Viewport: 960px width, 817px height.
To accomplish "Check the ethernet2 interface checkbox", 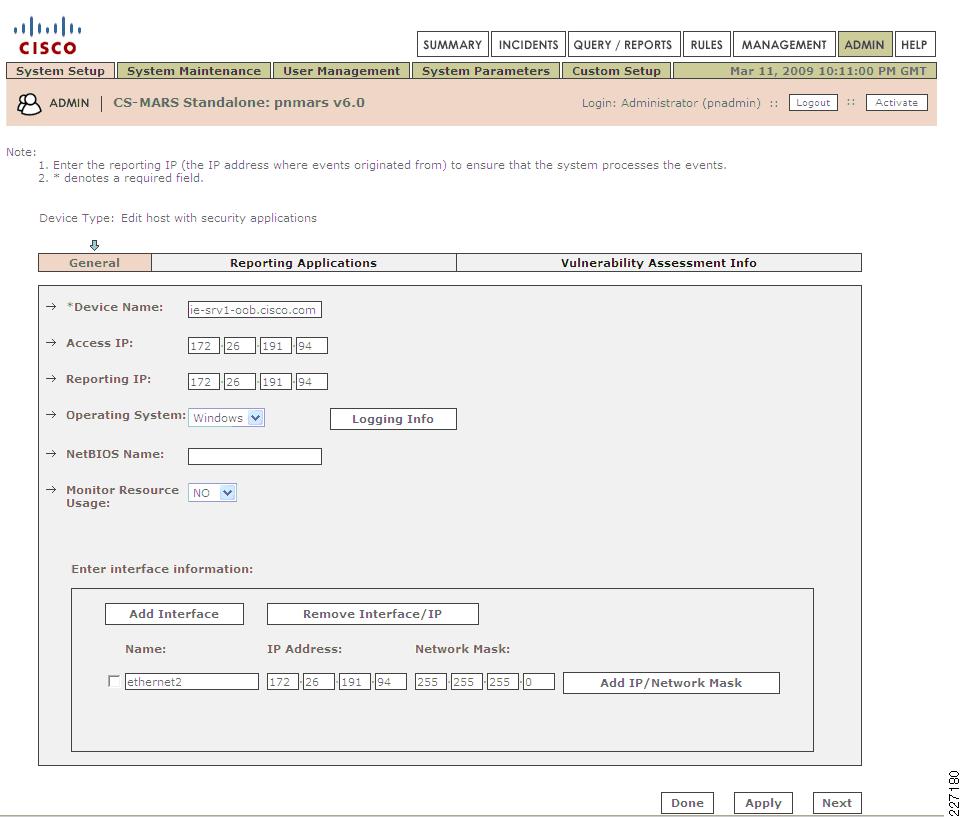I will 114,681.
